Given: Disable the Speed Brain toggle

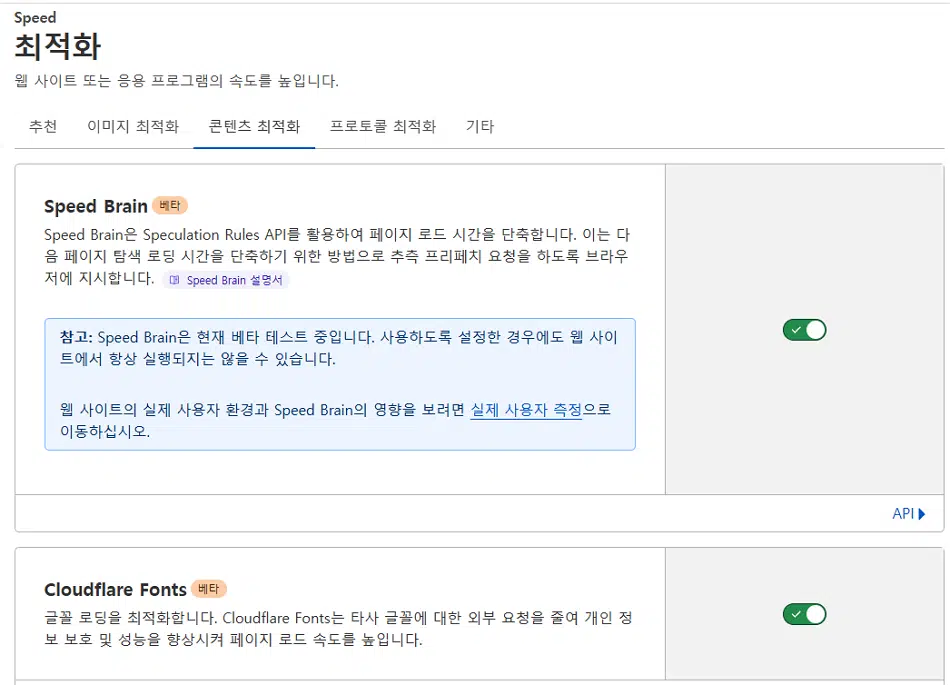Looking at the screenshot, I should point(805,330).
